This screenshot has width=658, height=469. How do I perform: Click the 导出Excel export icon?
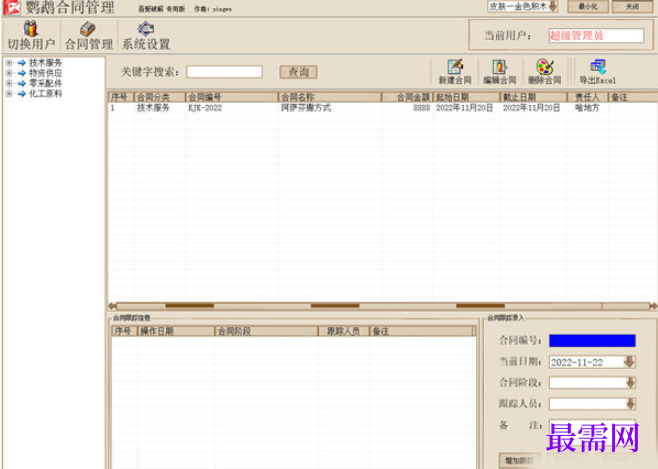click(x=598, y=72)
